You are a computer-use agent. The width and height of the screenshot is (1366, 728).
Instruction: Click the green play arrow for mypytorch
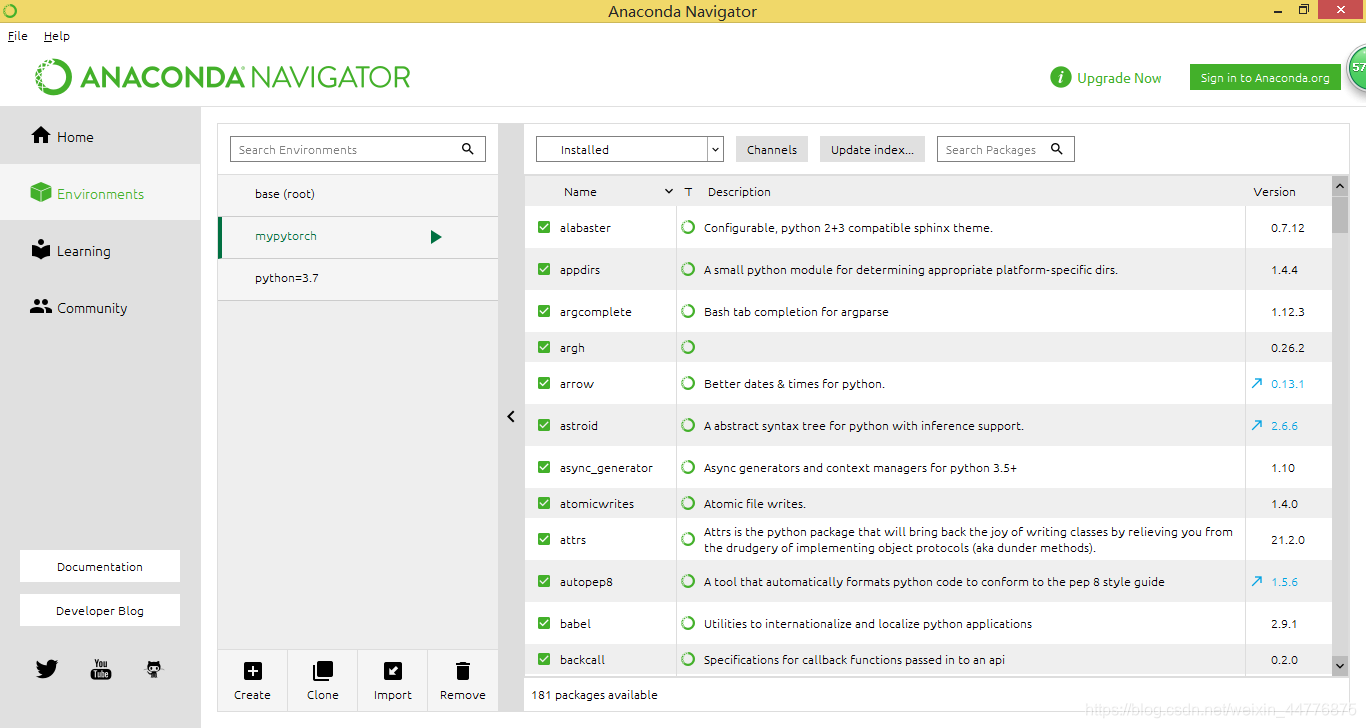click(436, 237)
